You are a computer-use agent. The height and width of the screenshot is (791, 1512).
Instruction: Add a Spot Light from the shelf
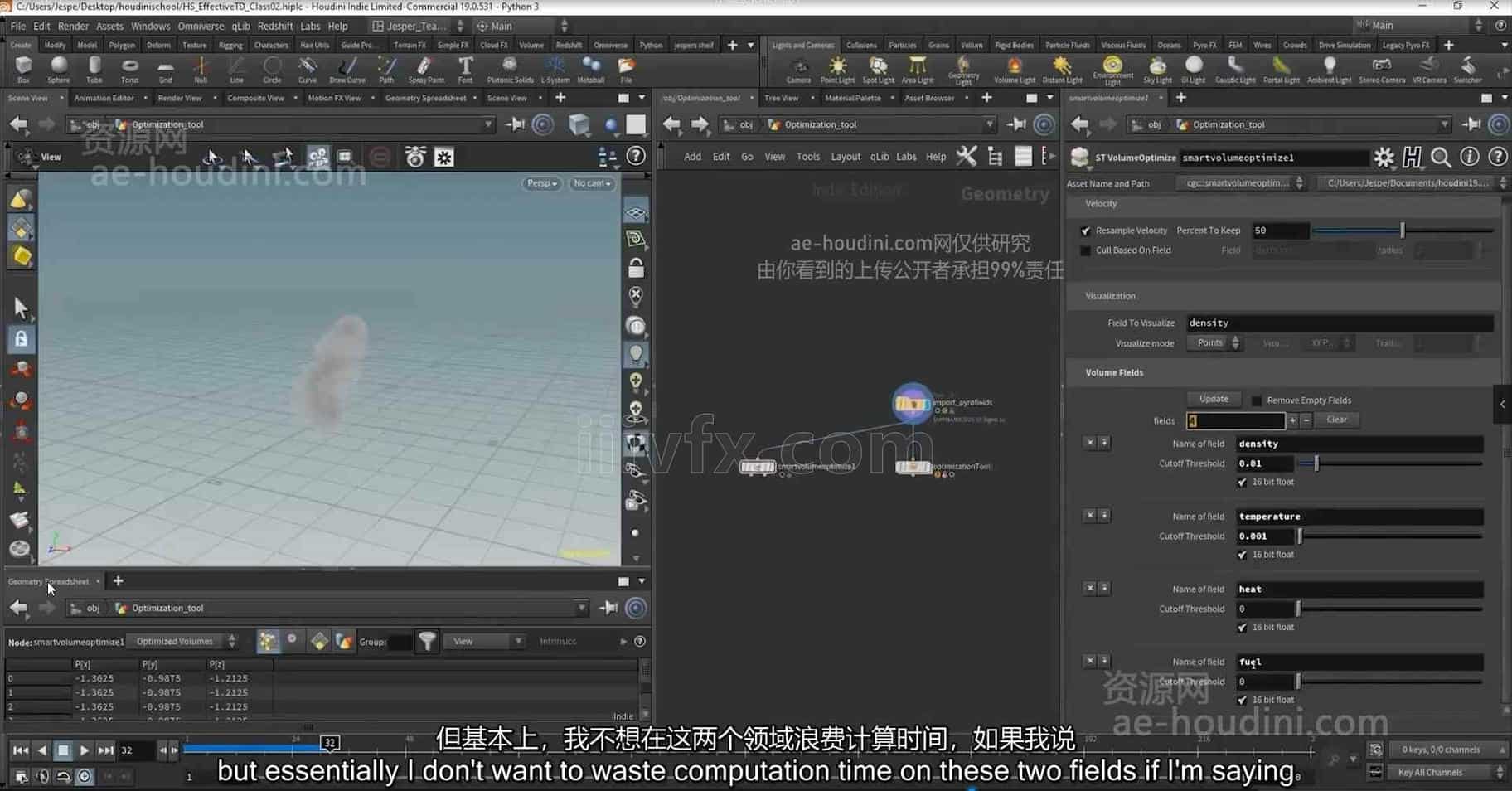coord(878,70)
